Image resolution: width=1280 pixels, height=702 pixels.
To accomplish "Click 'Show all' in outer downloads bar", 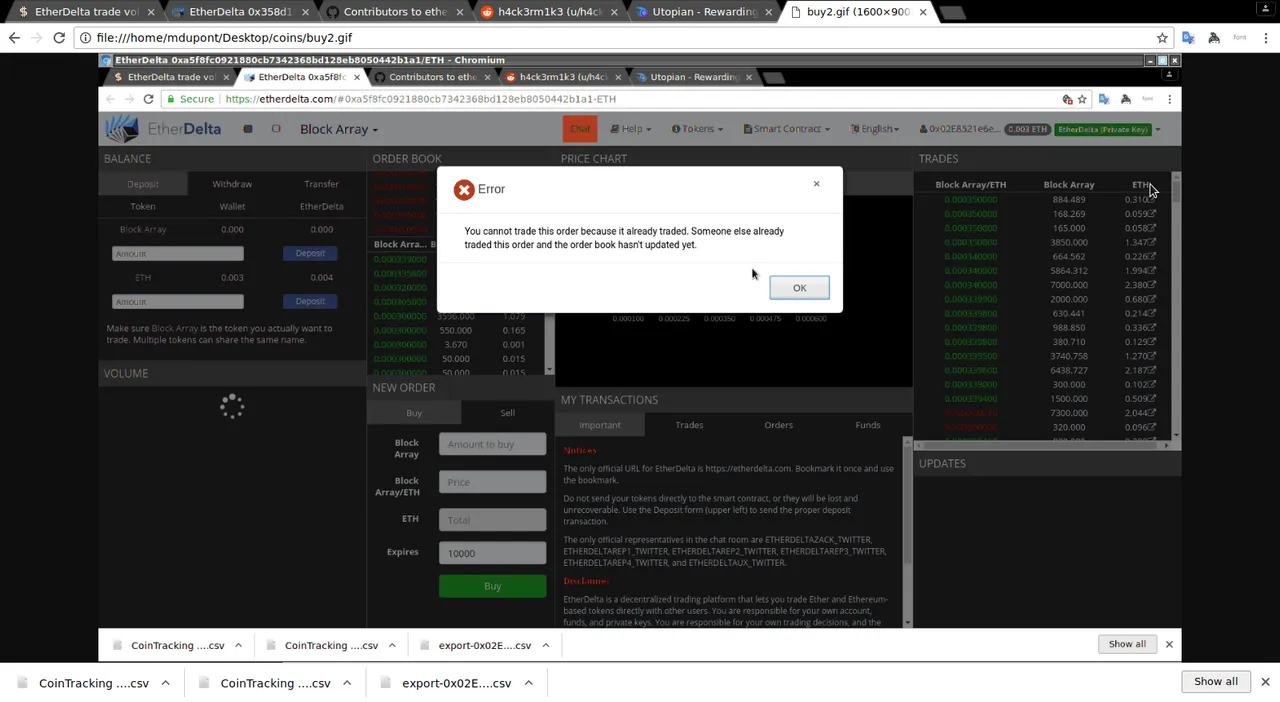I will coord(1216,682).
